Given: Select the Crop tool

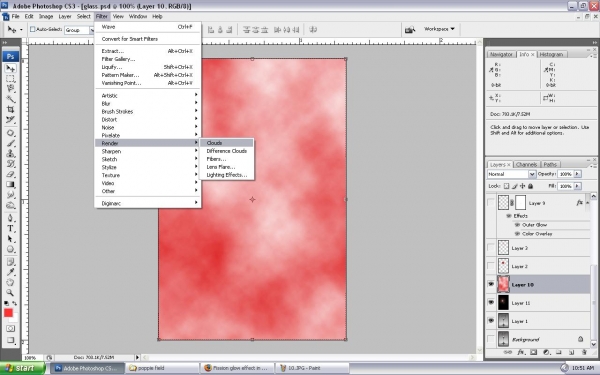Looking at the screenshot, I should click(x=10, y=109).
